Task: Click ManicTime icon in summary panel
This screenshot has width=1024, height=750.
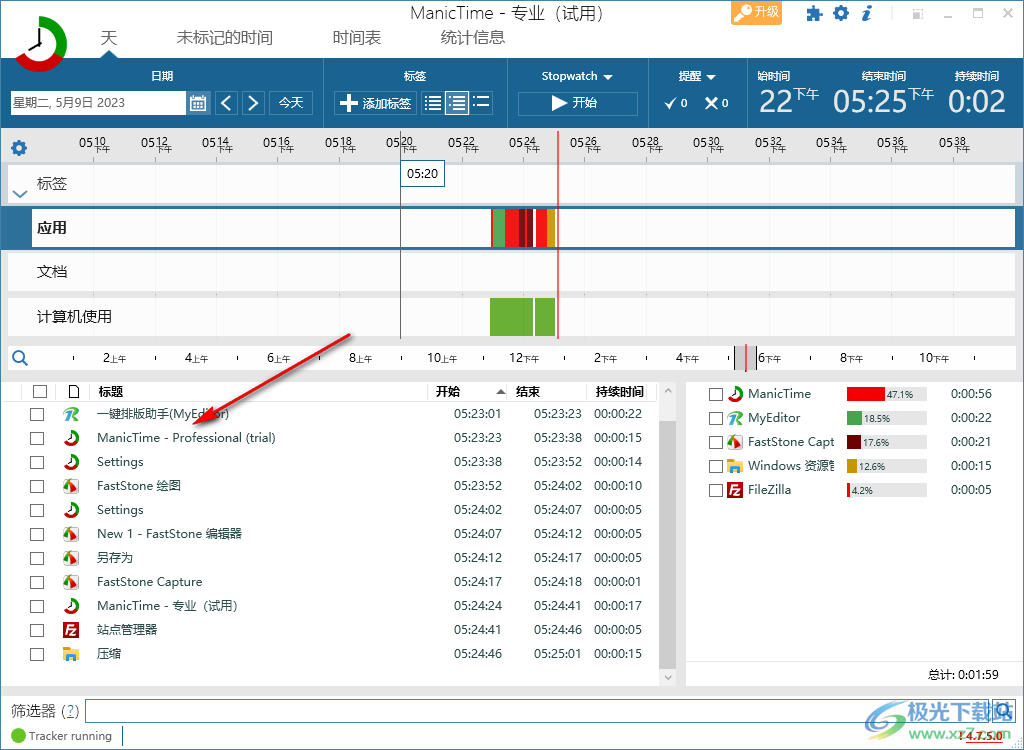Action: (735, 394)
